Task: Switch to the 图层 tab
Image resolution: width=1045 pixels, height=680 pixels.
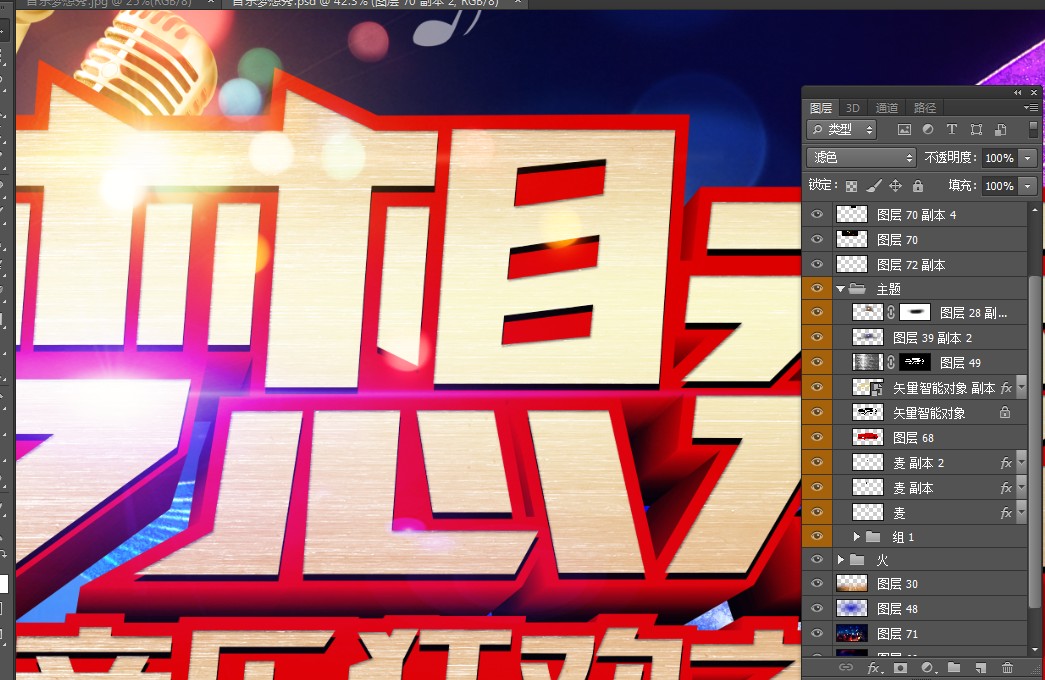Action: 821,107
